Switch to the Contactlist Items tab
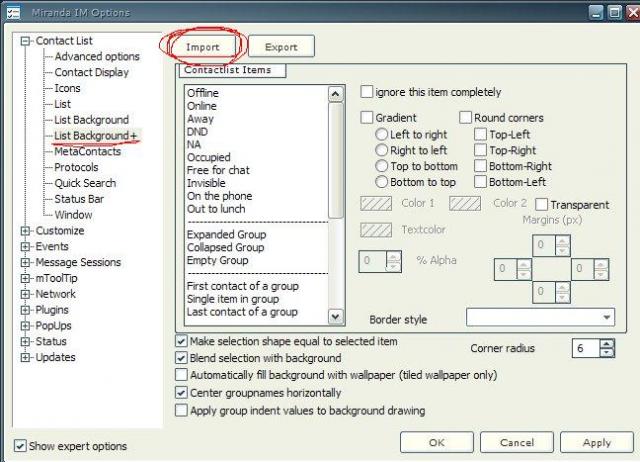 [x=232, y=70]
